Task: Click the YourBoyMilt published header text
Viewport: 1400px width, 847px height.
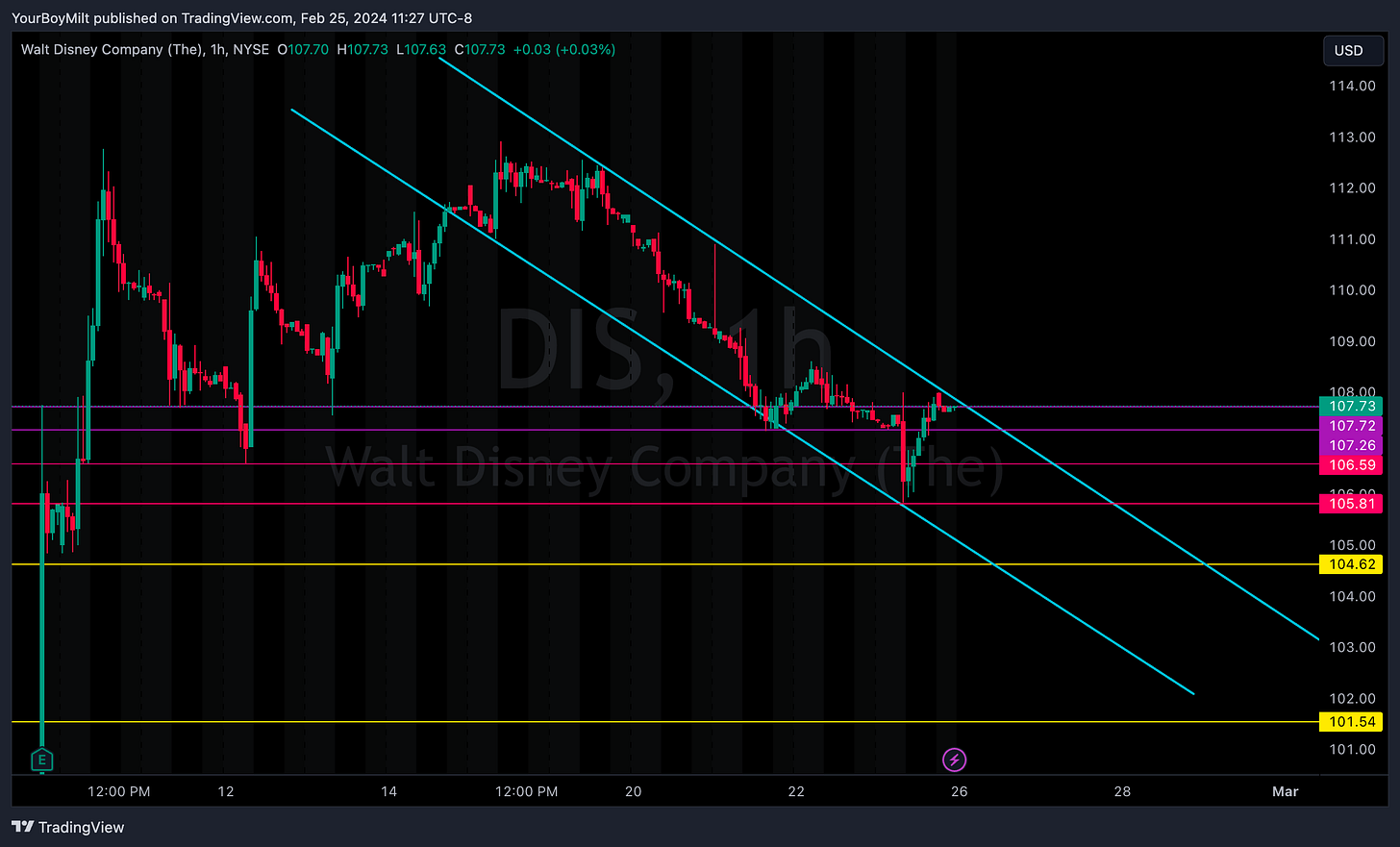Action: 241,18
